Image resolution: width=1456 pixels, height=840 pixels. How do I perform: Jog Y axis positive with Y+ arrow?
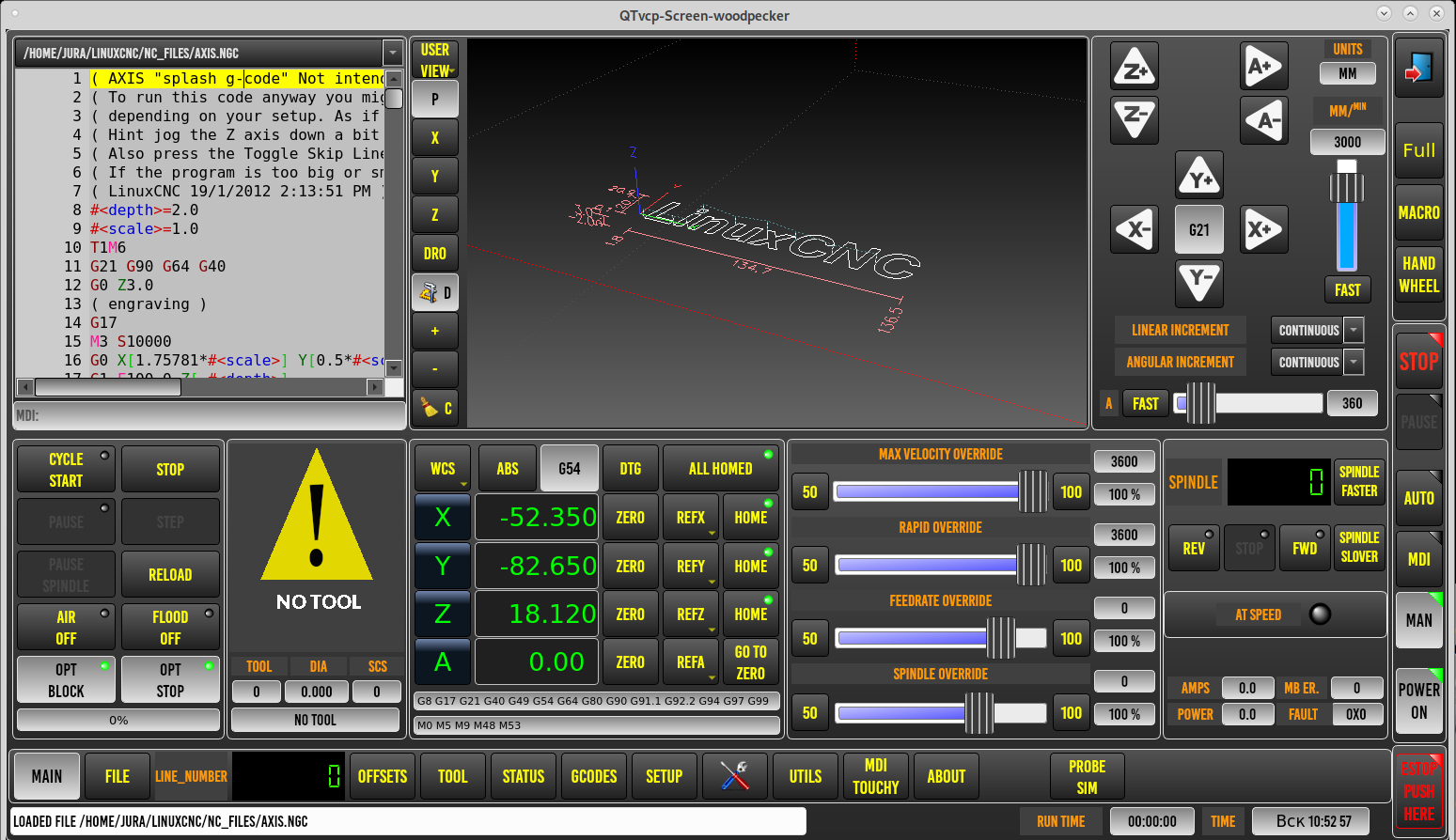tap(1199, 176)
